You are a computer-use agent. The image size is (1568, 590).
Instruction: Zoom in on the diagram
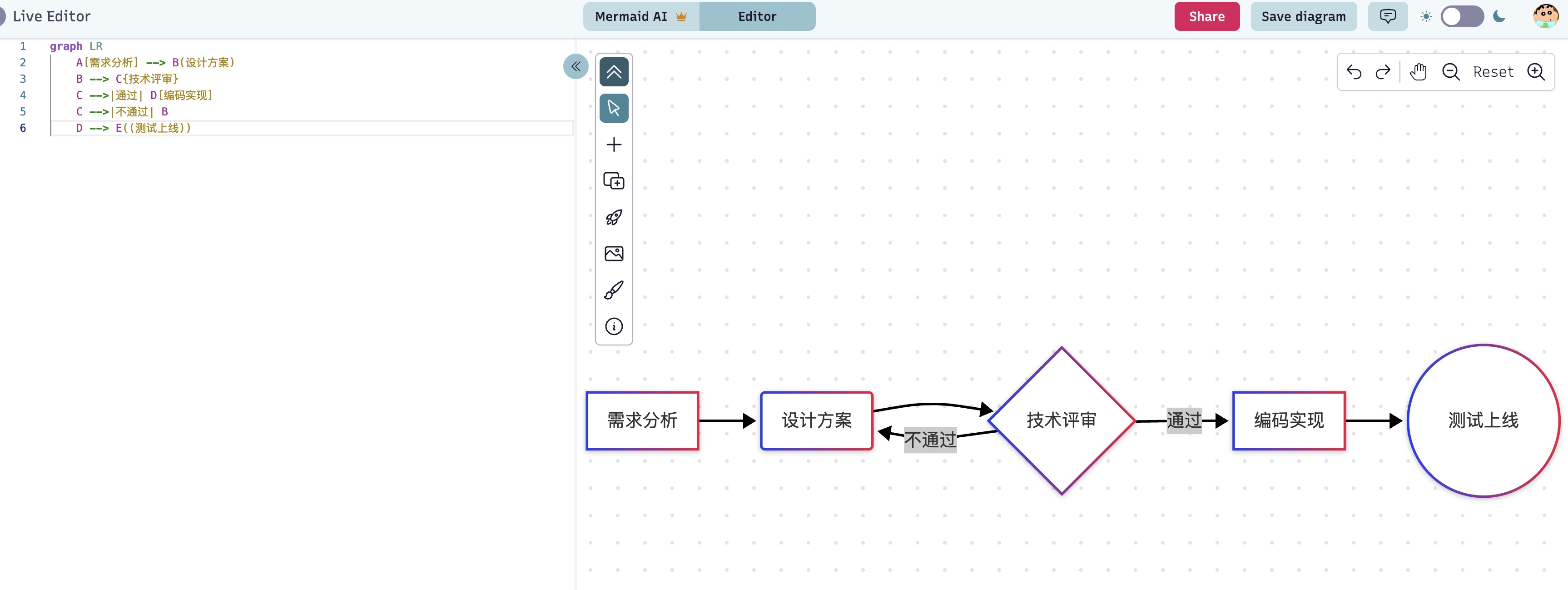(x=1536, y=72)
